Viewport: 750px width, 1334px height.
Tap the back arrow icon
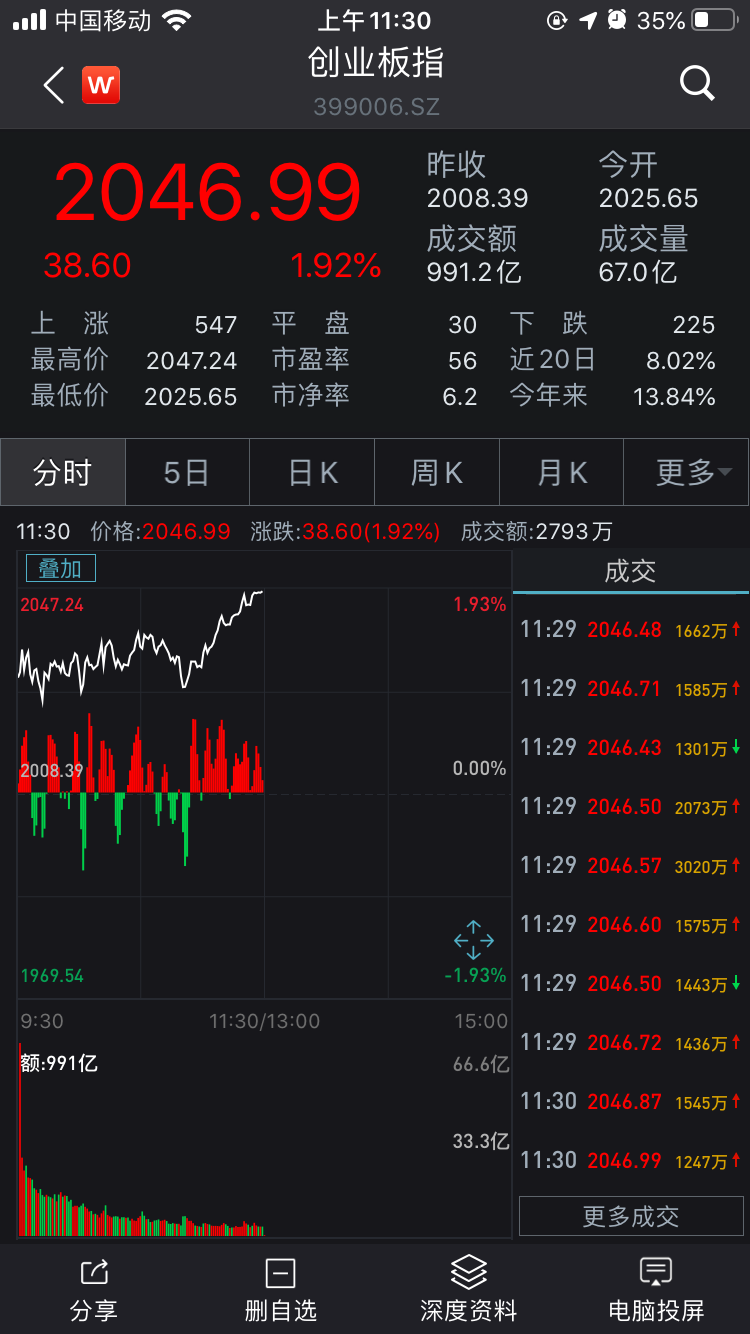point(54,85)
